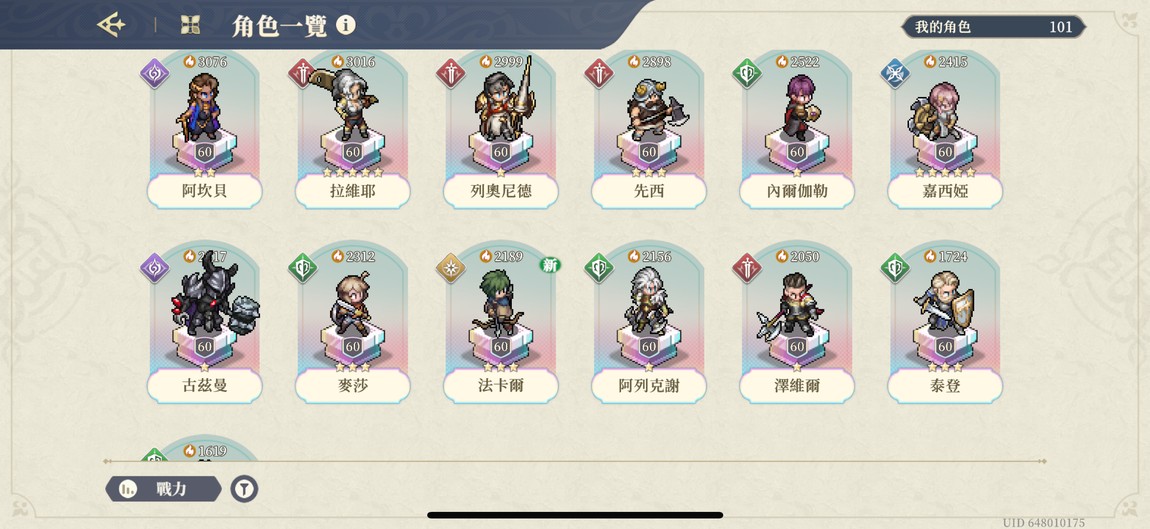This screenshot has width=1150, height=529.
Task: Tap the gold class badge on 法卡爾
Action: 450,268
